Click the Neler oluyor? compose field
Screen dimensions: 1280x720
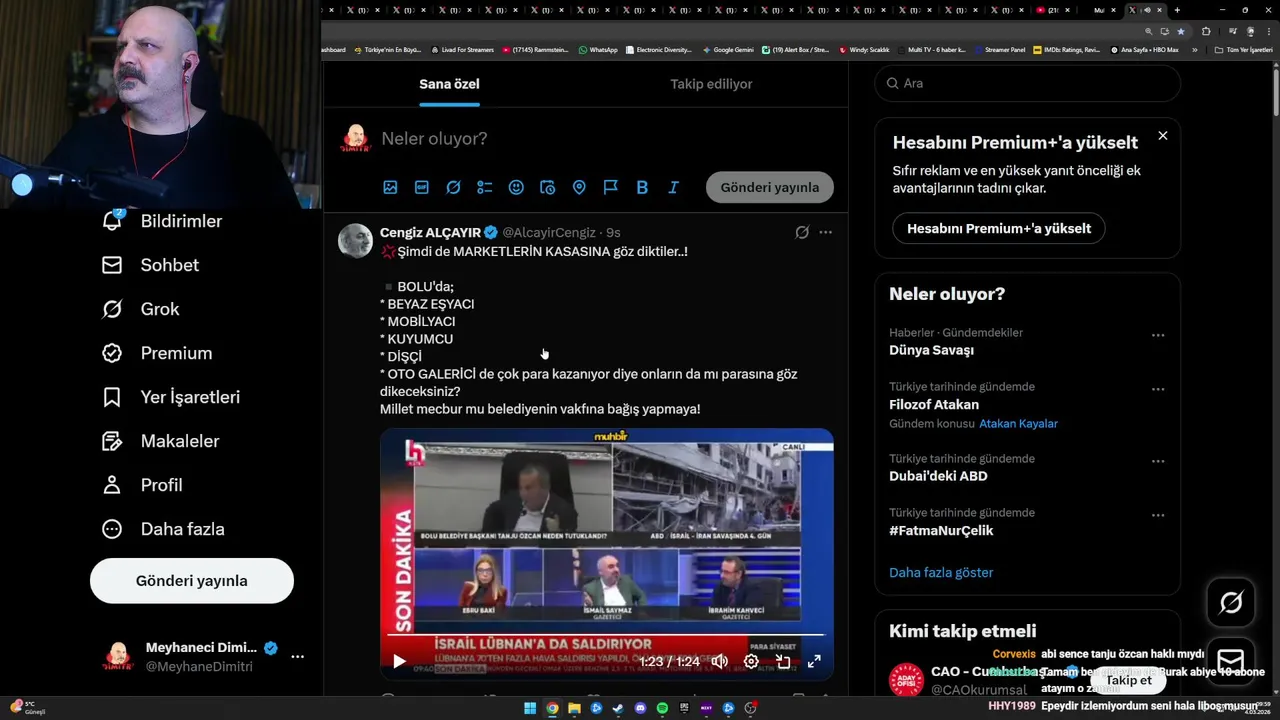(606, 138)
